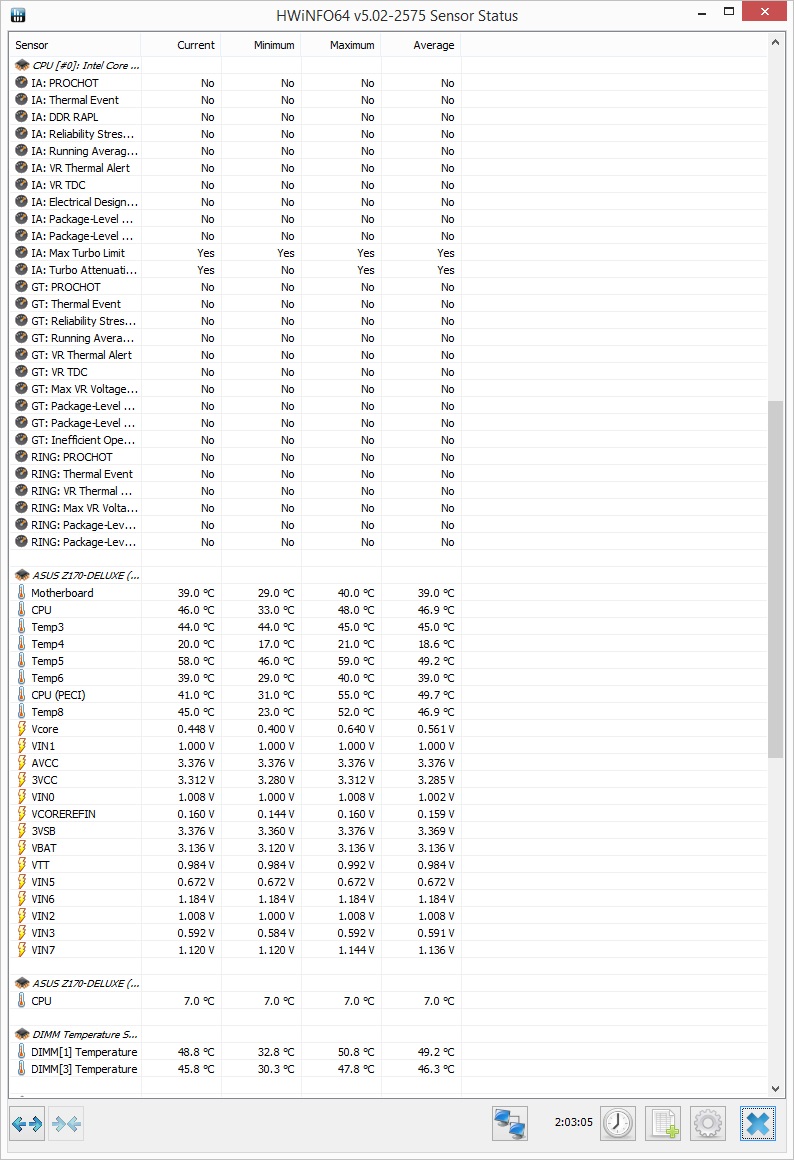Click the lightning icon beside VBAT
Viewport: 794px width, 1160px height.
pyautogui.click(x=21, y=848)
